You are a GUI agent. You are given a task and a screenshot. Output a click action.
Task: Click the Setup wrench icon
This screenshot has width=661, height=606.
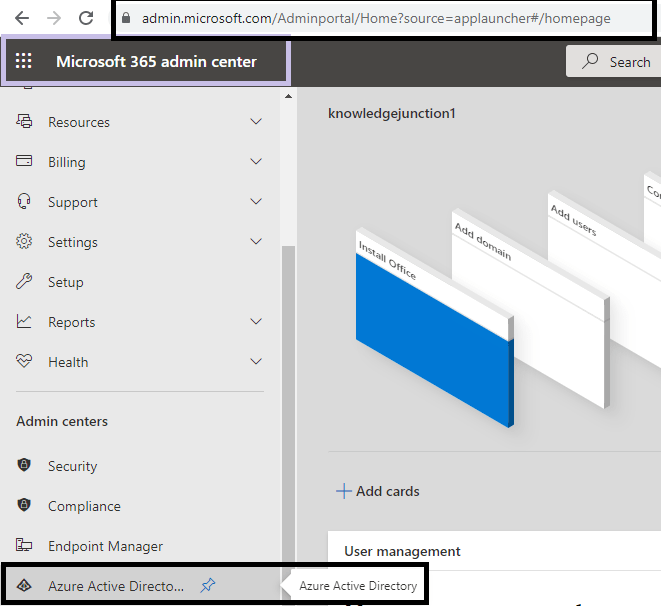(x=24, y=281)
